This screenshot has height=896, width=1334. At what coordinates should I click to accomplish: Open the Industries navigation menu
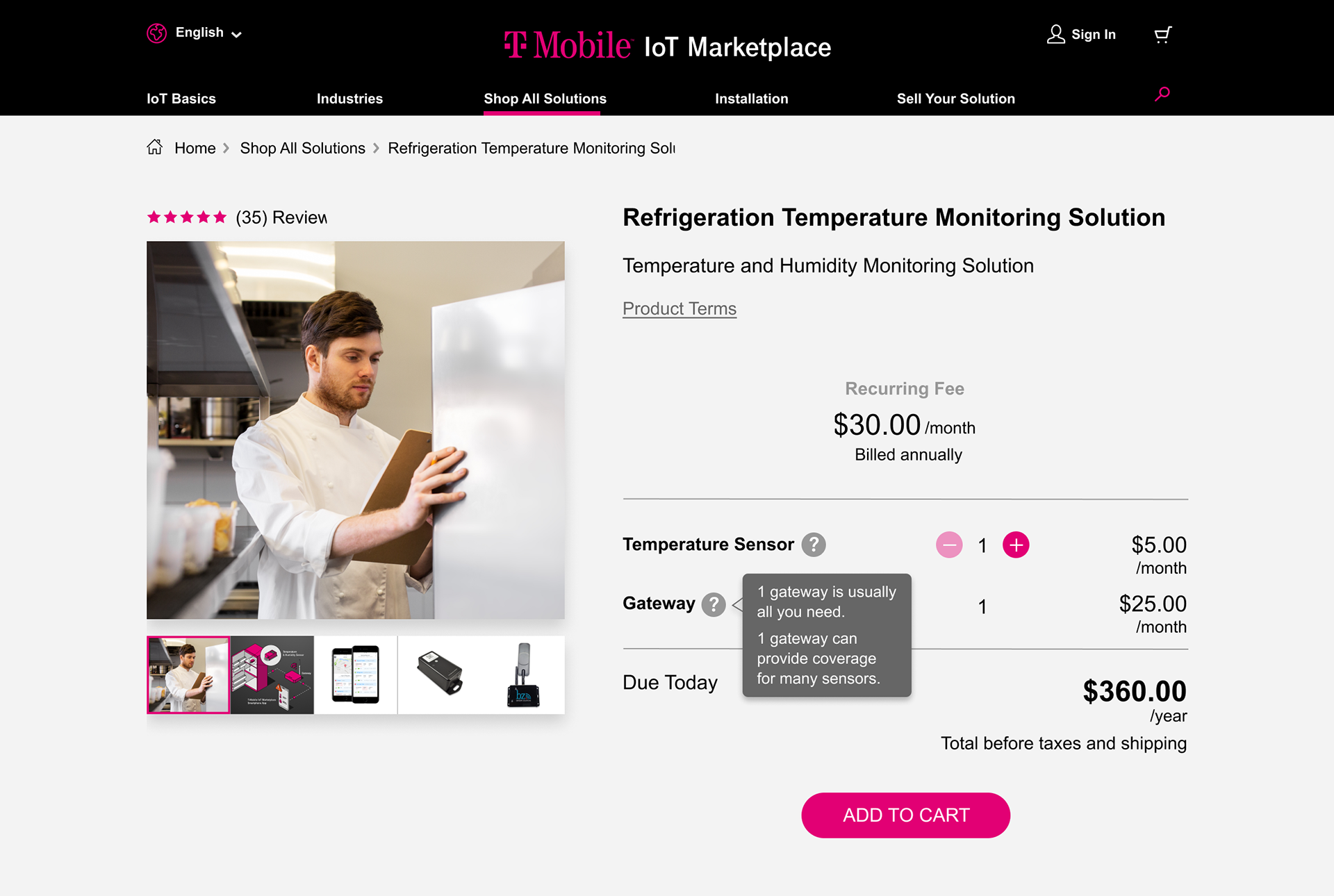[349, 99]
